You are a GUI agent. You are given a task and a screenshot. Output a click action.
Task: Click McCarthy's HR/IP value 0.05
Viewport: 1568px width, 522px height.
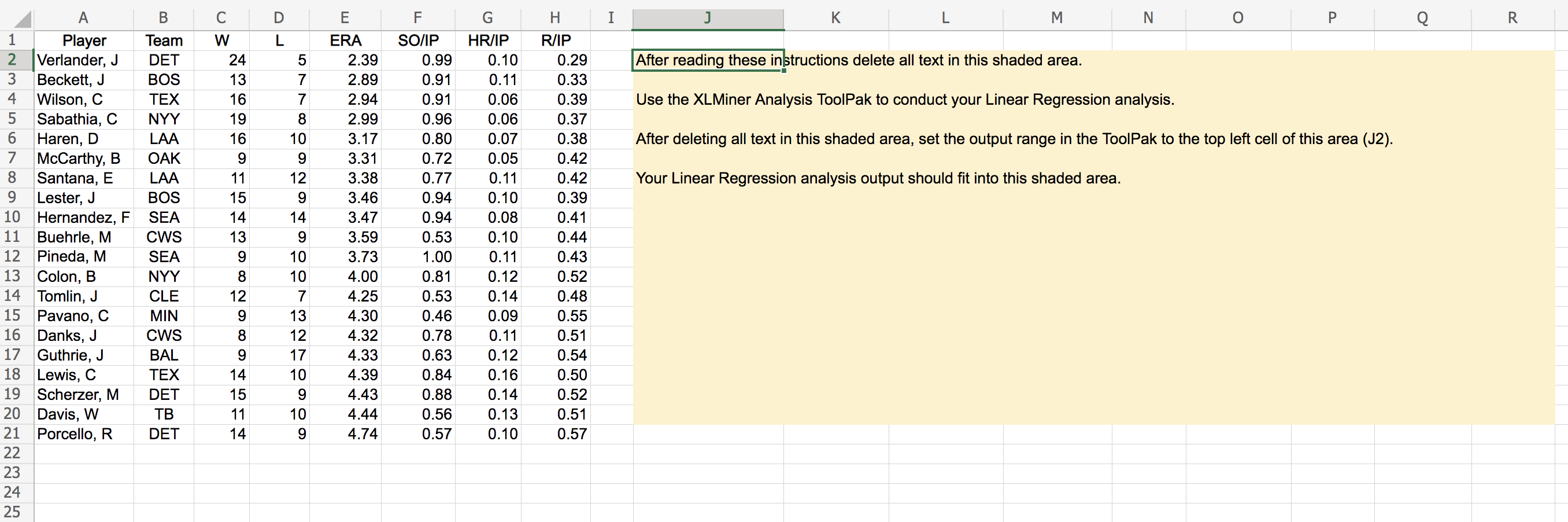tap(488, 159)
